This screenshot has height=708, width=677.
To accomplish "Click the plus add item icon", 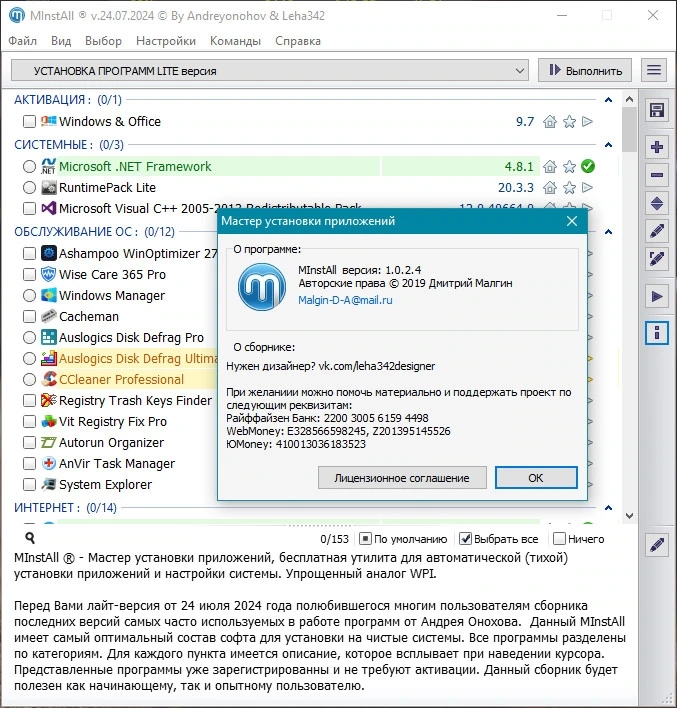I will coord(656,147).
